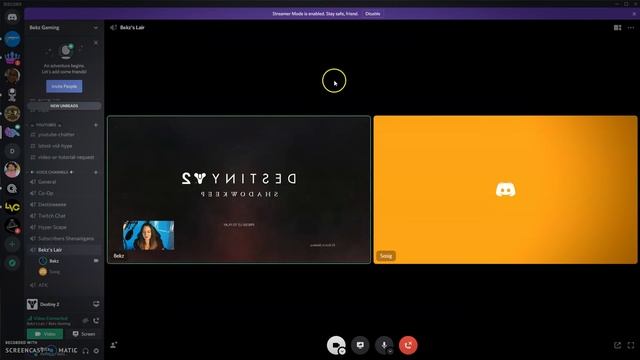Join Subscribers Shenanigans voice channel

pos(64,238)
